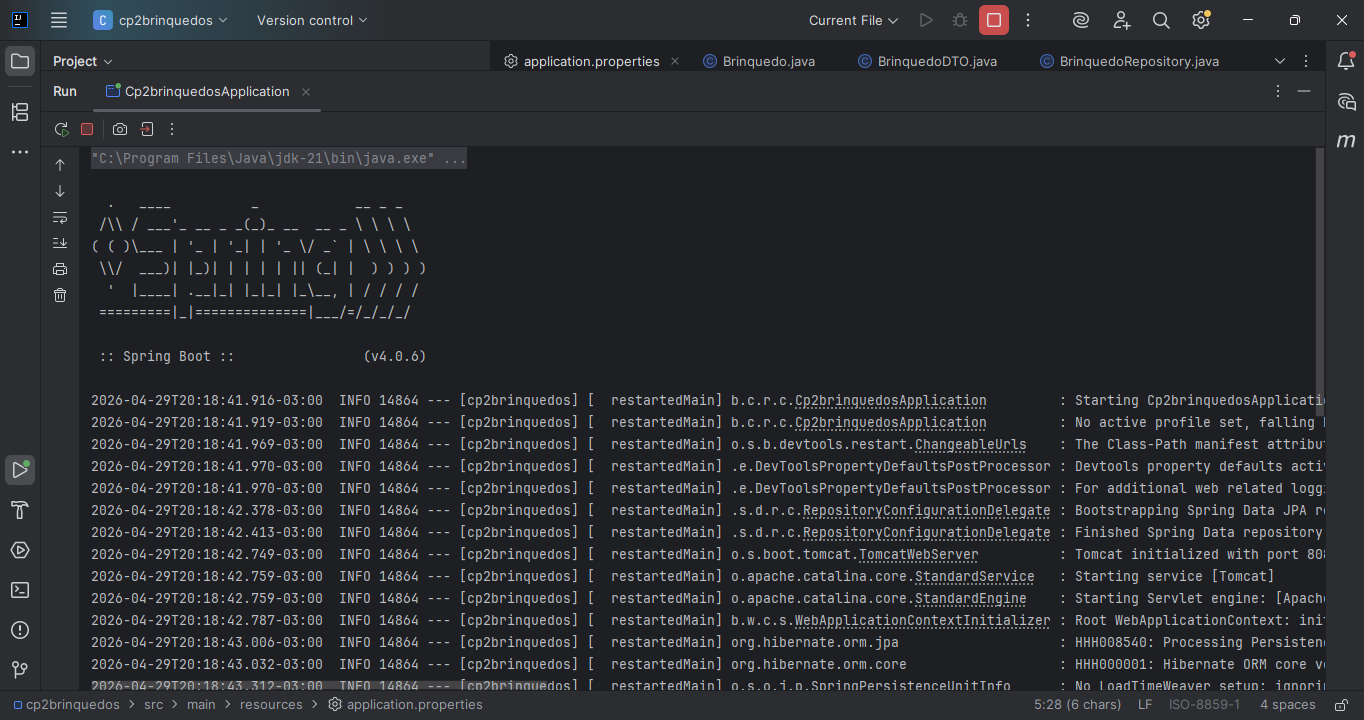
Task: Open the Project tool window folder icon
Action: (20, 61)
